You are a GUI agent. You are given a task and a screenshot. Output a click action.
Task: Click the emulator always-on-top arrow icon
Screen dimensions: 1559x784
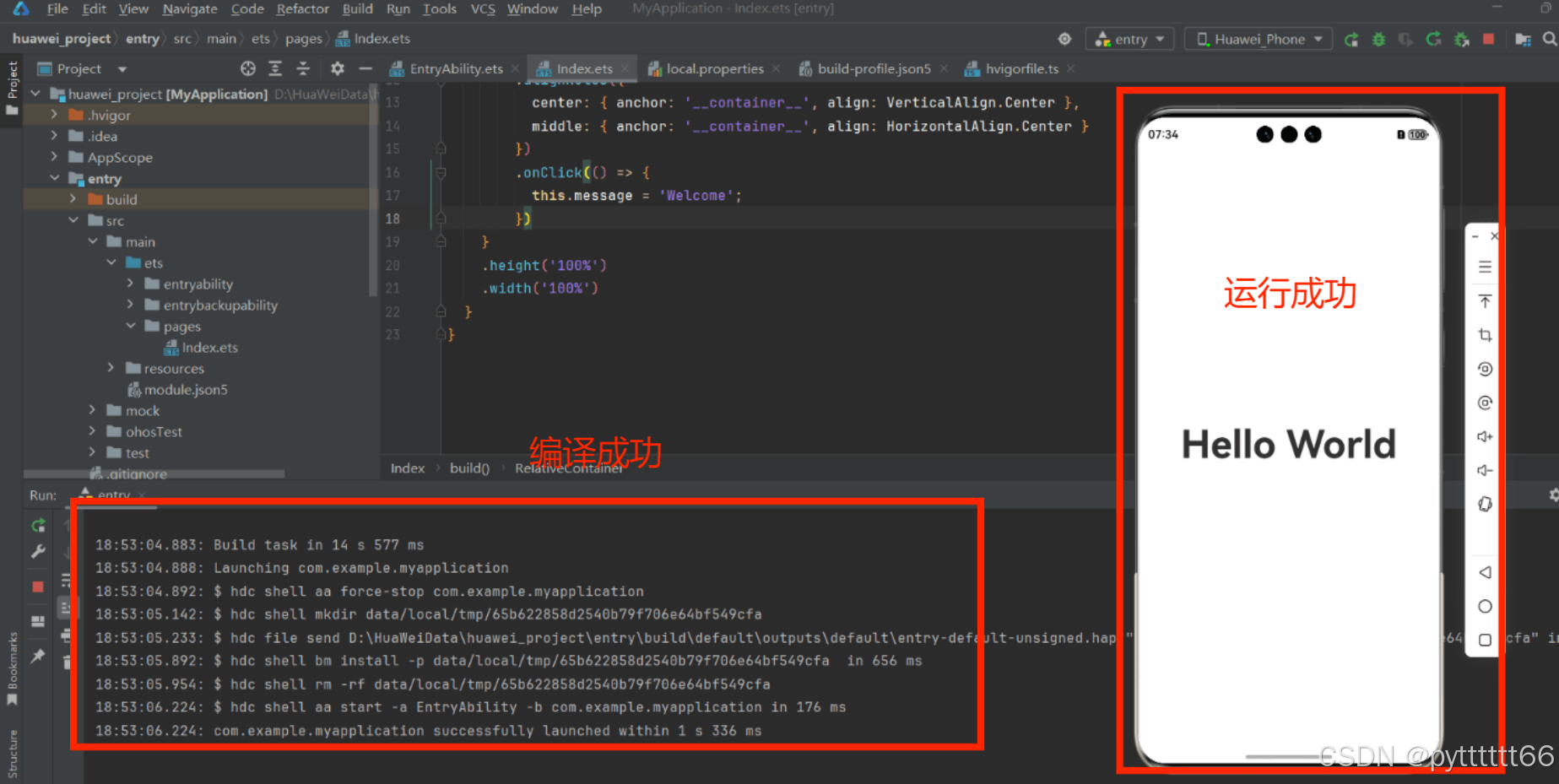[1485, 301]
